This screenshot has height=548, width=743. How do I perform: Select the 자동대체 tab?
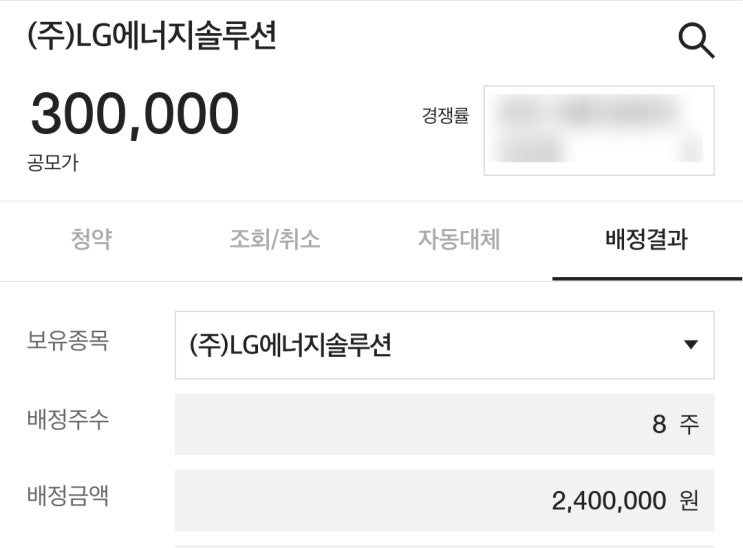tap(459, 240)
